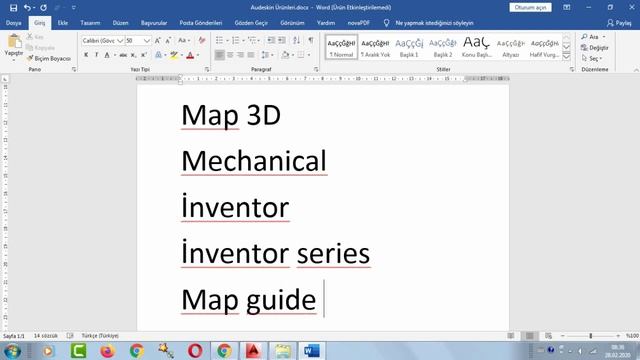The image size is (640, 360).
Task: Click the sort A-Z icon
Action: pos(296,40)
